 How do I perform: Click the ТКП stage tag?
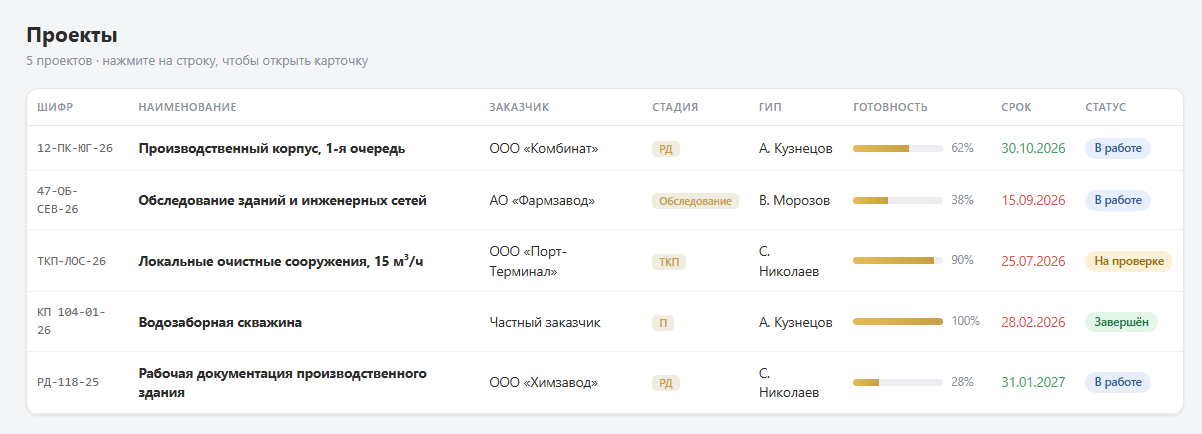(669, 262)
